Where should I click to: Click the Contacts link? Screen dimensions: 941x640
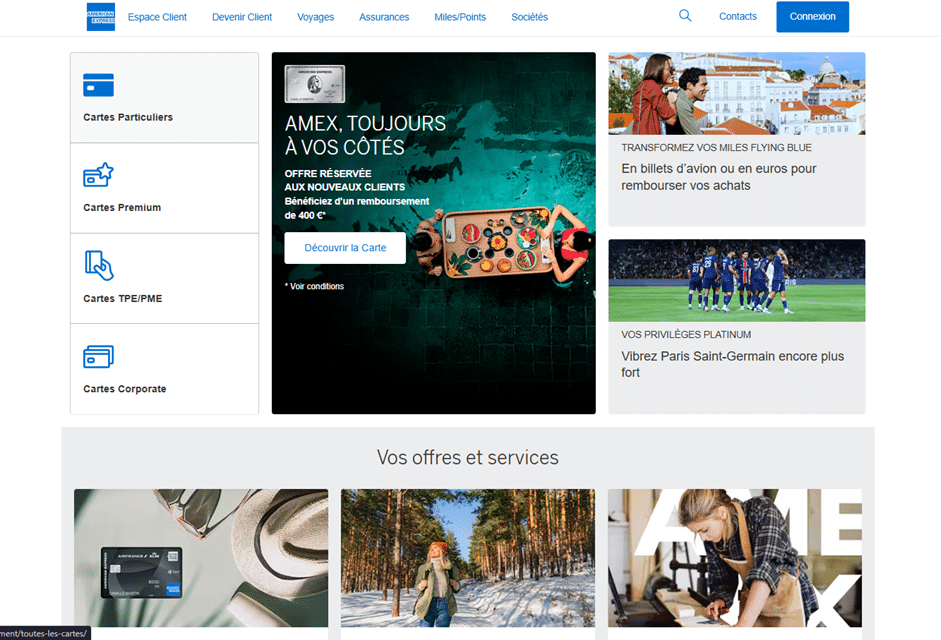pos(738,17)
